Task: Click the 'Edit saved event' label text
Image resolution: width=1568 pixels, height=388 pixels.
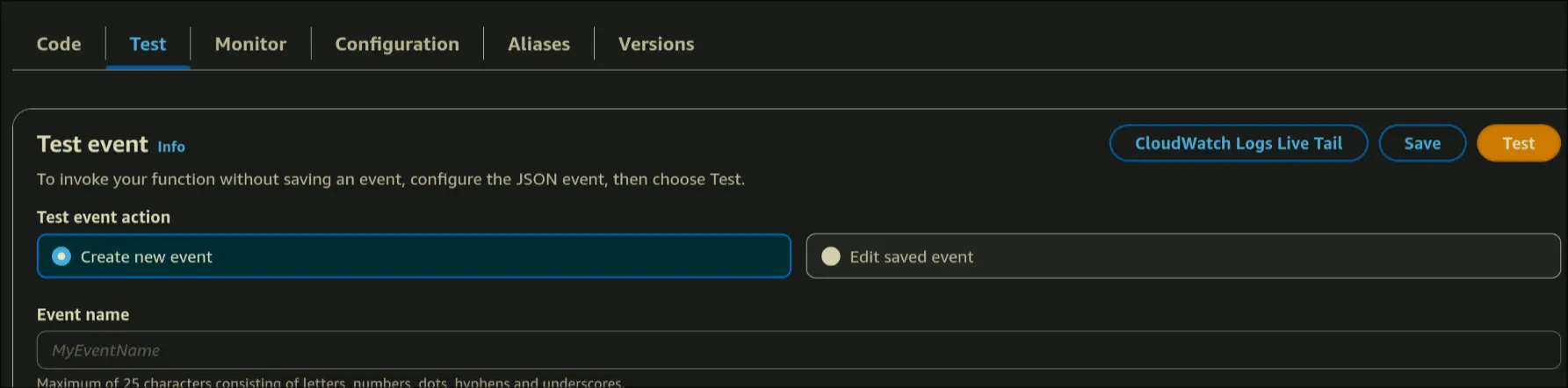Action: [x=911, y=257]
